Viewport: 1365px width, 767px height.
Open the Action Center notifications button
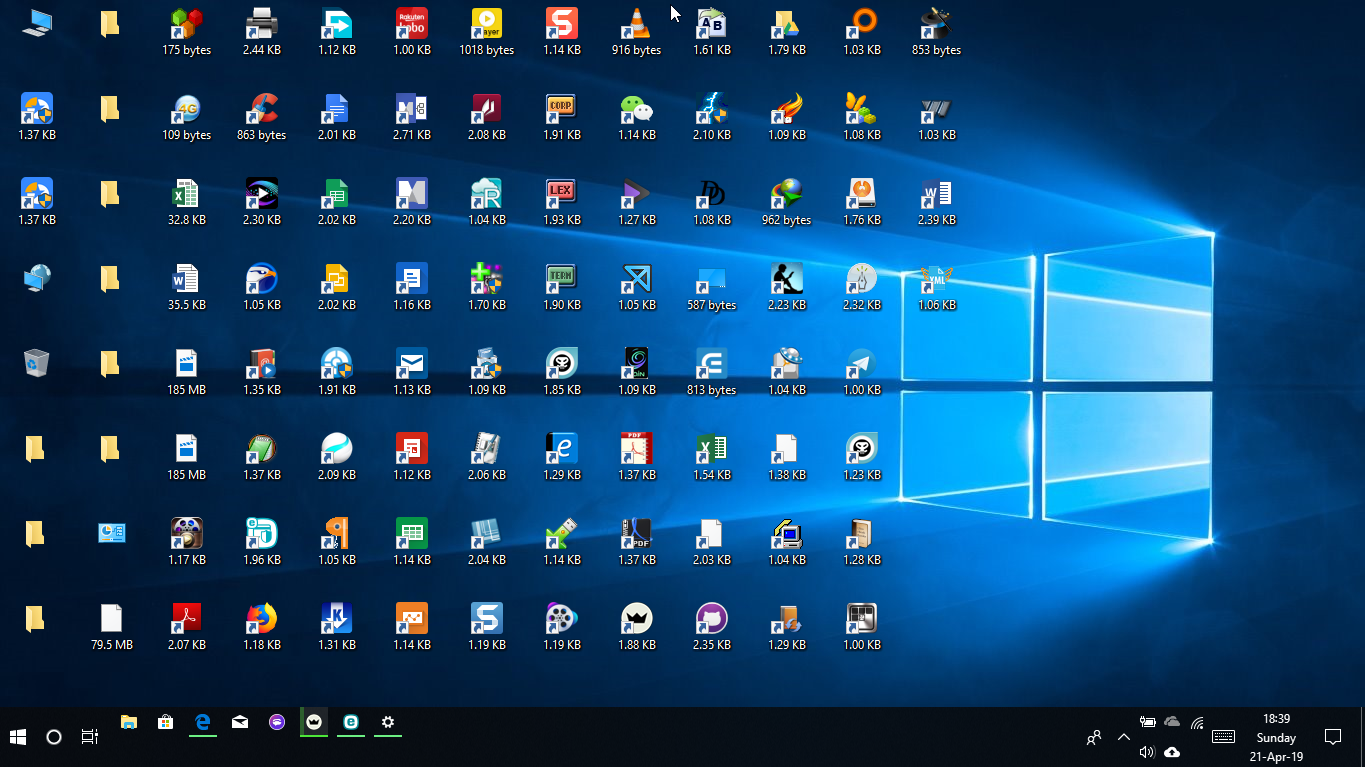pyautogui.click(x=1332, y=737)
